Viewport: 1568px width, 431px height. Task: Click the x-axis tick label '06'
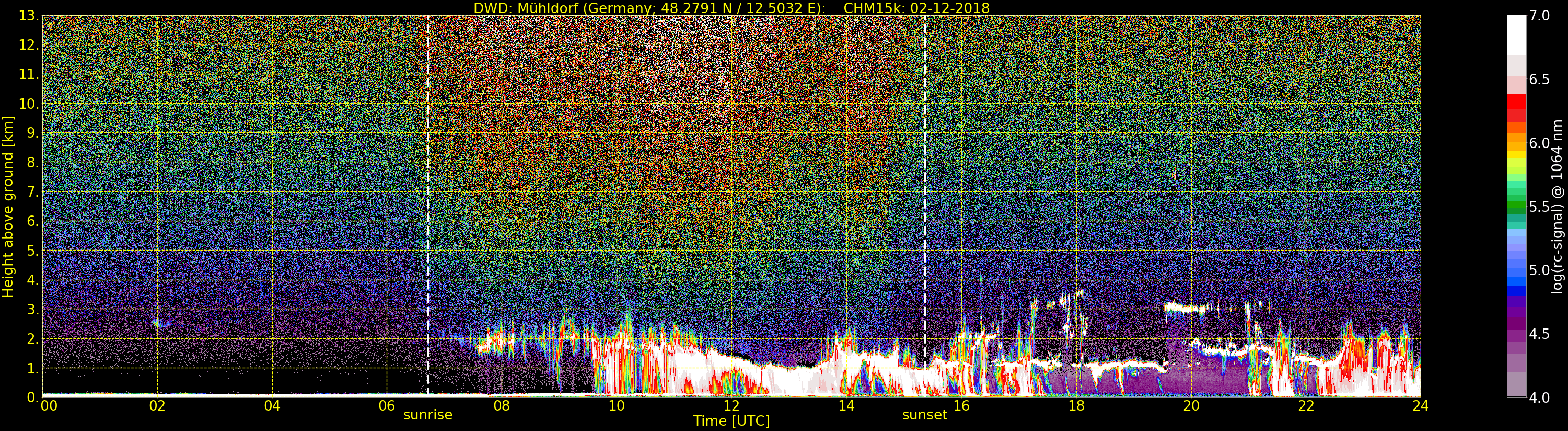click(x=387, y=406)
